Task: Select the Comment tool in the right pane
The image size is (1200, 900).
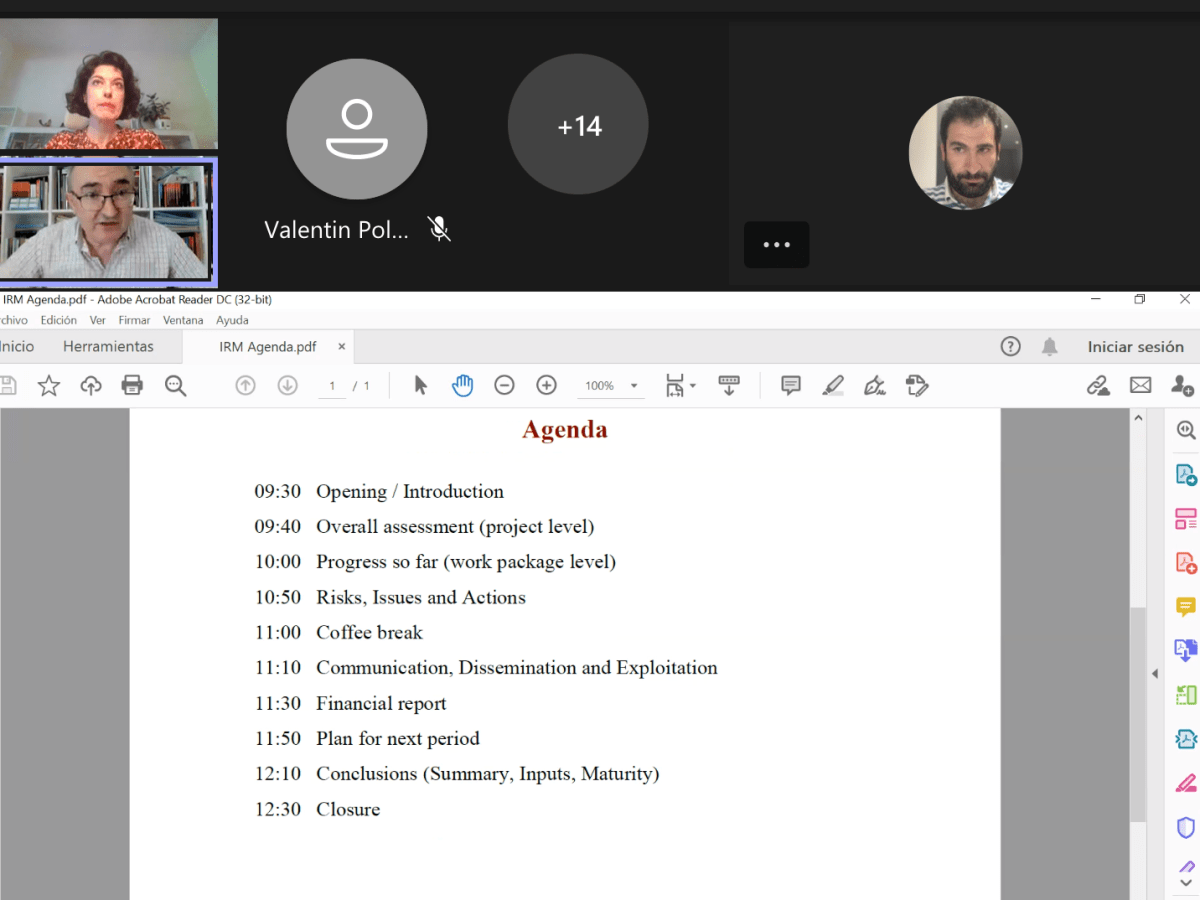Action: click(1185, 606)
